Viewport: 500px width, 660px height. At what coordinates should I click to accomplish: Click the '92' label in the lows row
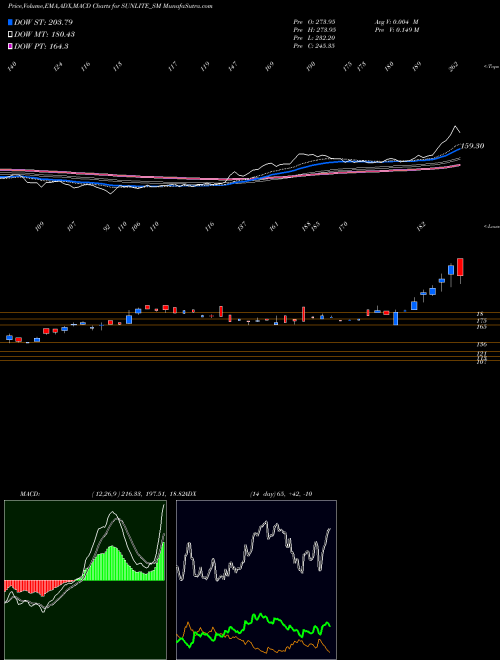coord(107,227)
